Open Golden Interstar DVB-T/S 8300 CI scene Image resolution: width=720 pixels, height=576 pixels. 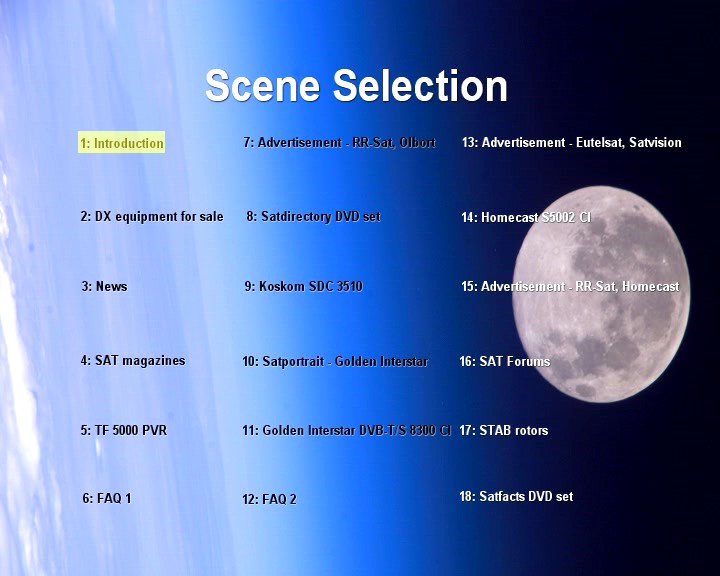346,431
